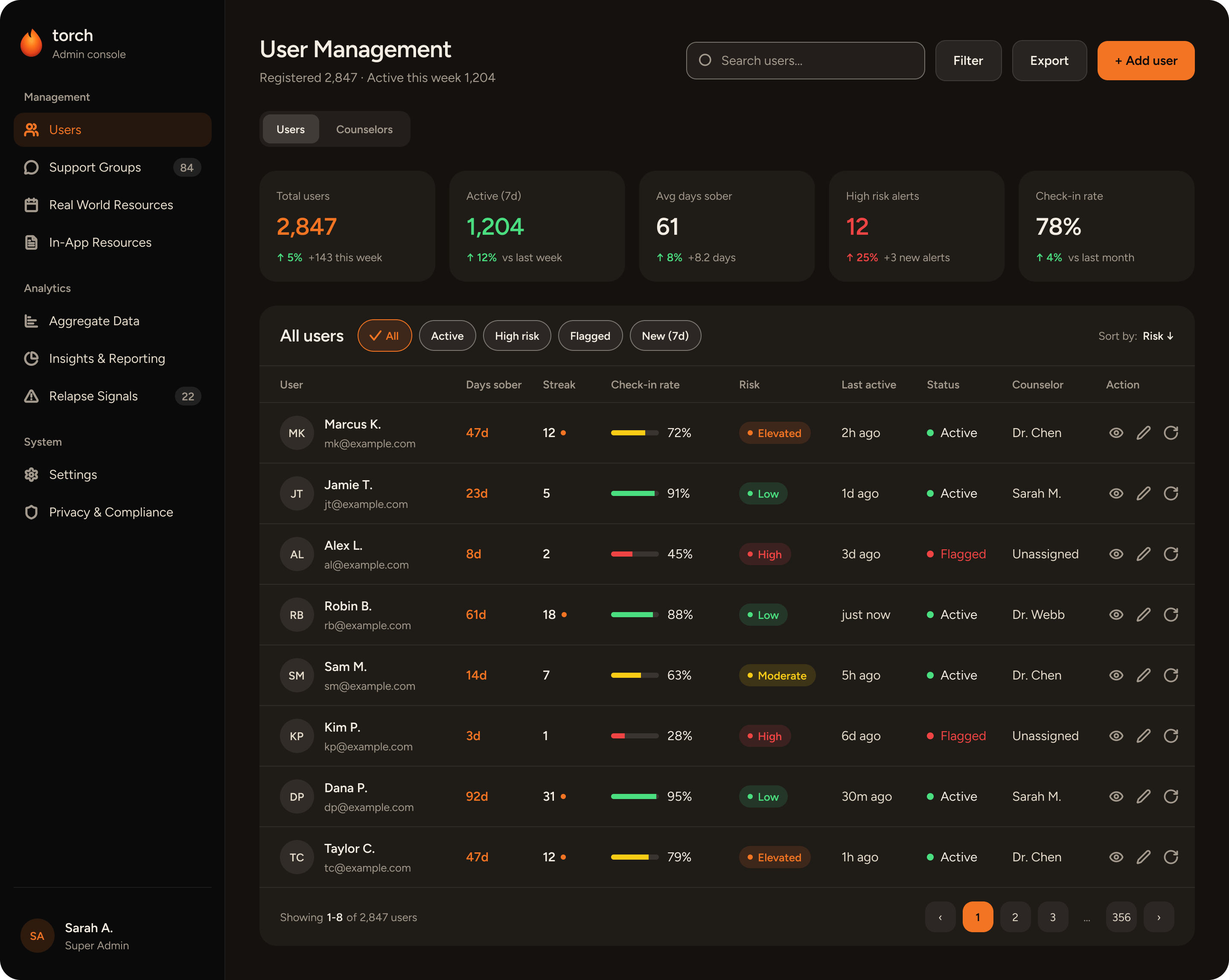Select the Flagged filter chip
Viewport: 1229px width, 980px height.
(x=590, y=336)
